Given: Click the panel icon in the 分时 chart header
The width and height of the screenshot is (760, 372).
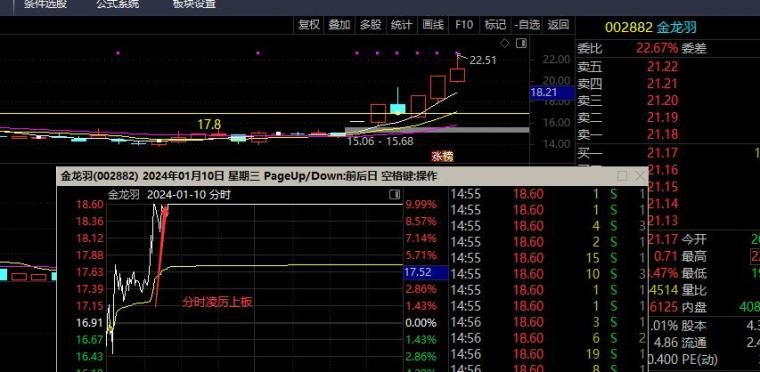Looking at the screenshot, I should (x=395, y=195).
